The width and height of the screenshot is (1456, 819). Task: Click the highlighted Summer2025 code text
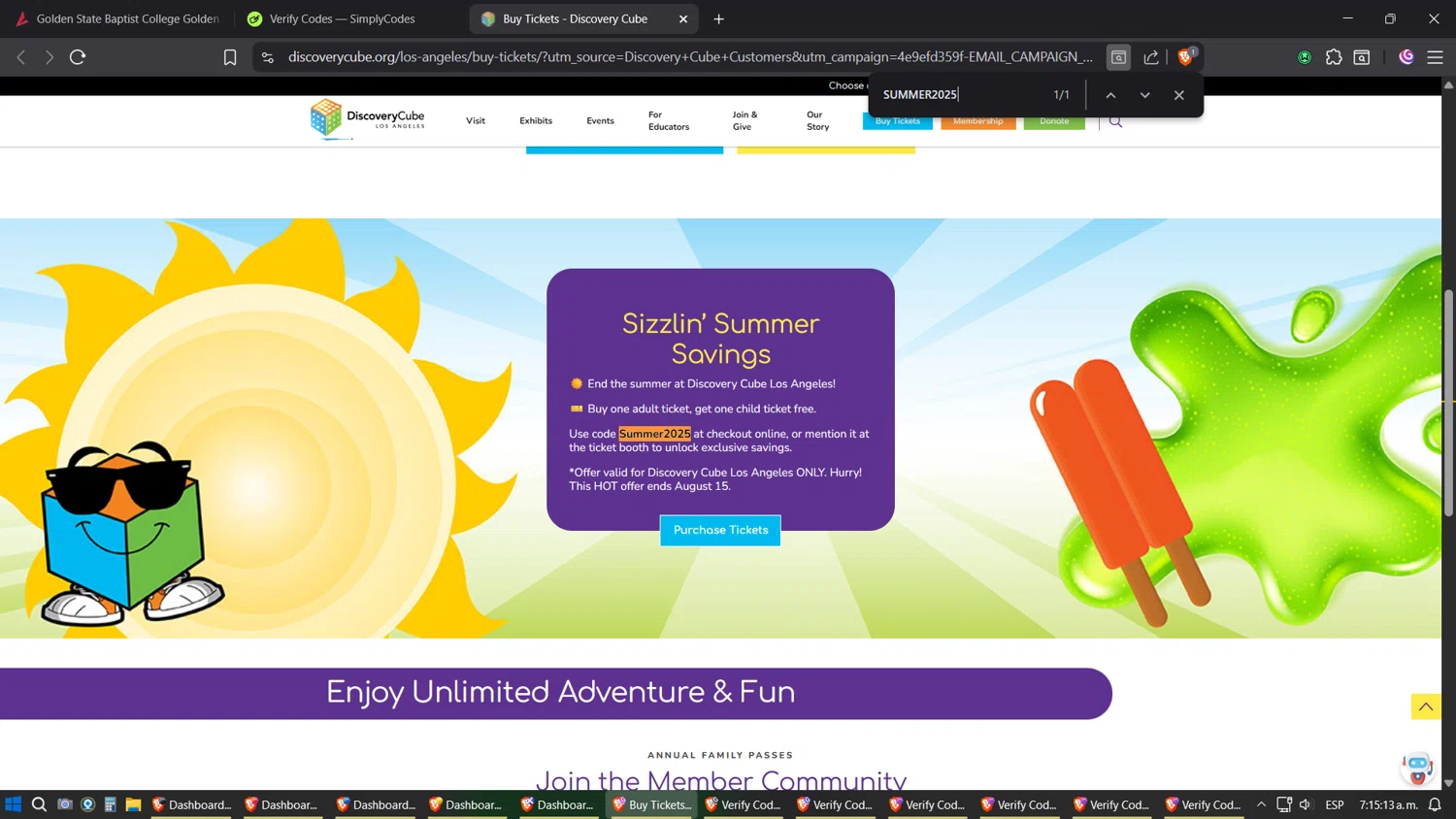[655, 434]
